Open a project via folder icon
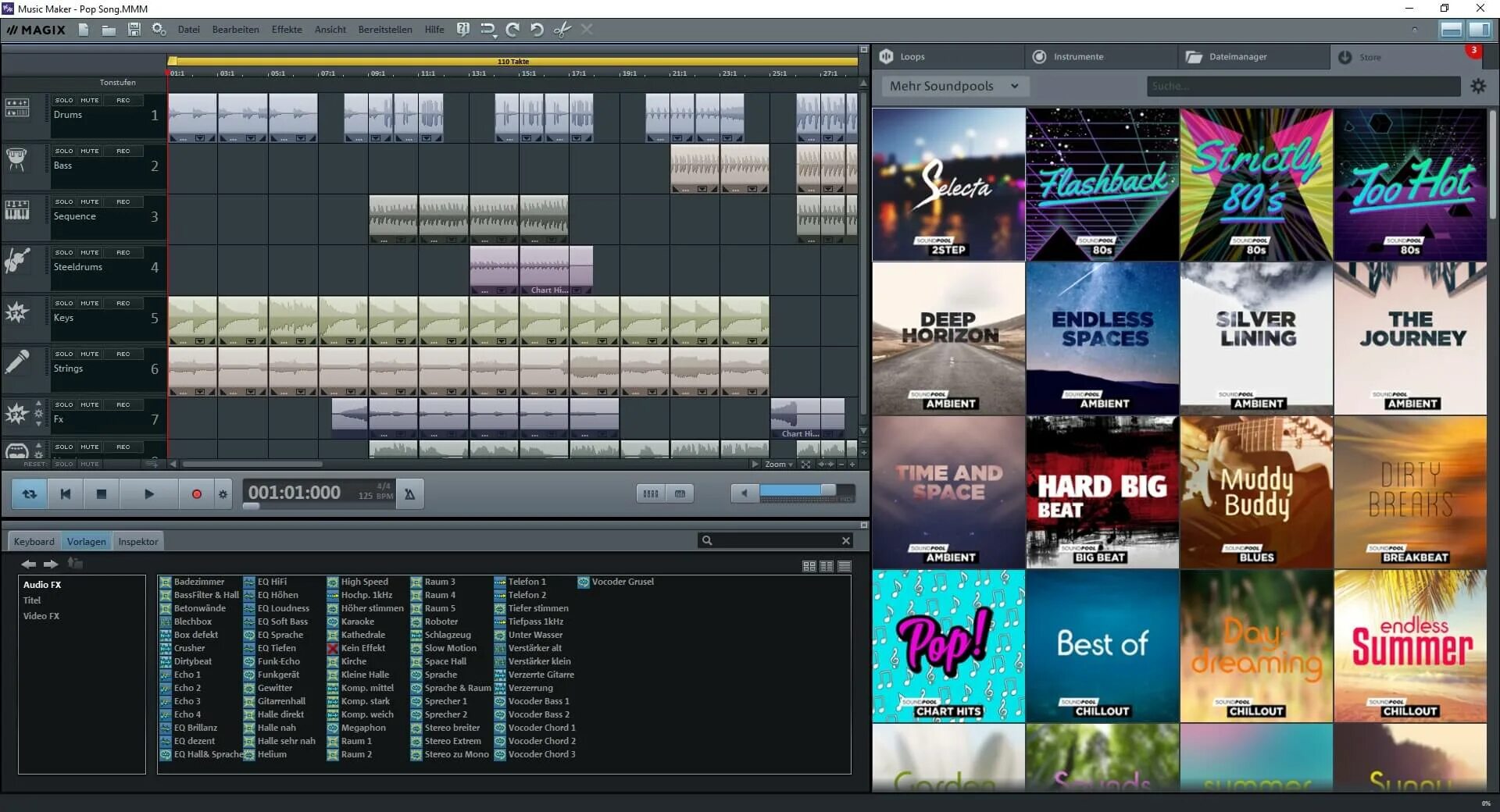This screenshot has width=1500, height=812. (x=109, y=30)
